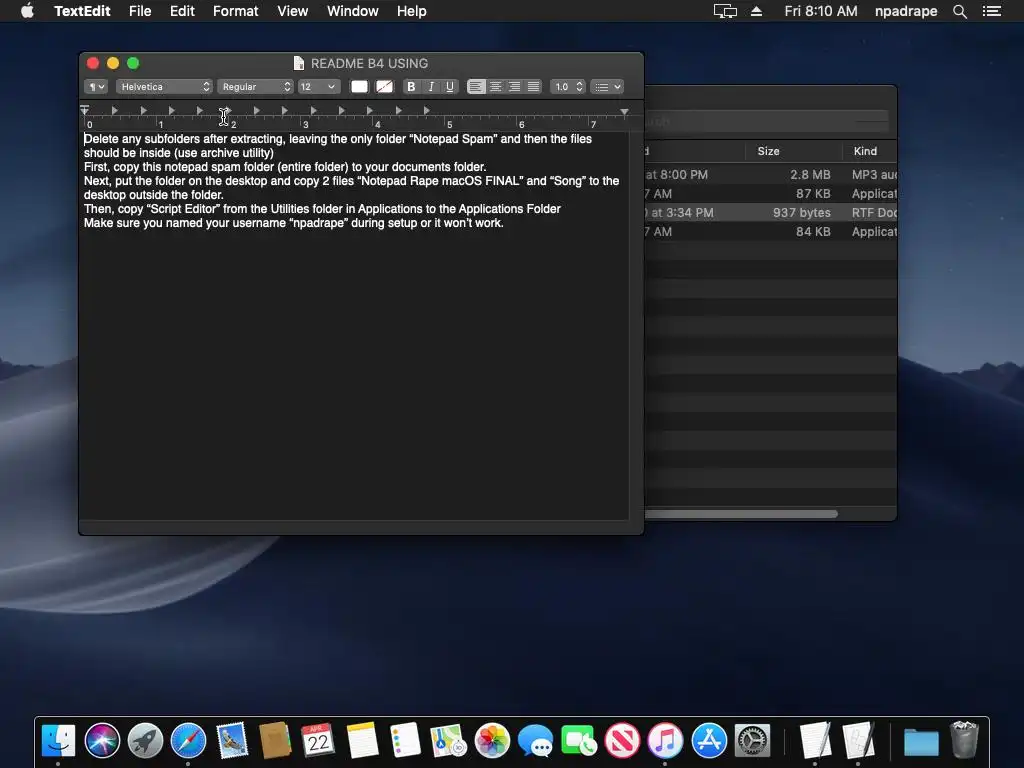The height and width of the screenshot is (768, 1024).
Task: Click the clock showing Fri 8:10 AM
Action: [821, 11]
